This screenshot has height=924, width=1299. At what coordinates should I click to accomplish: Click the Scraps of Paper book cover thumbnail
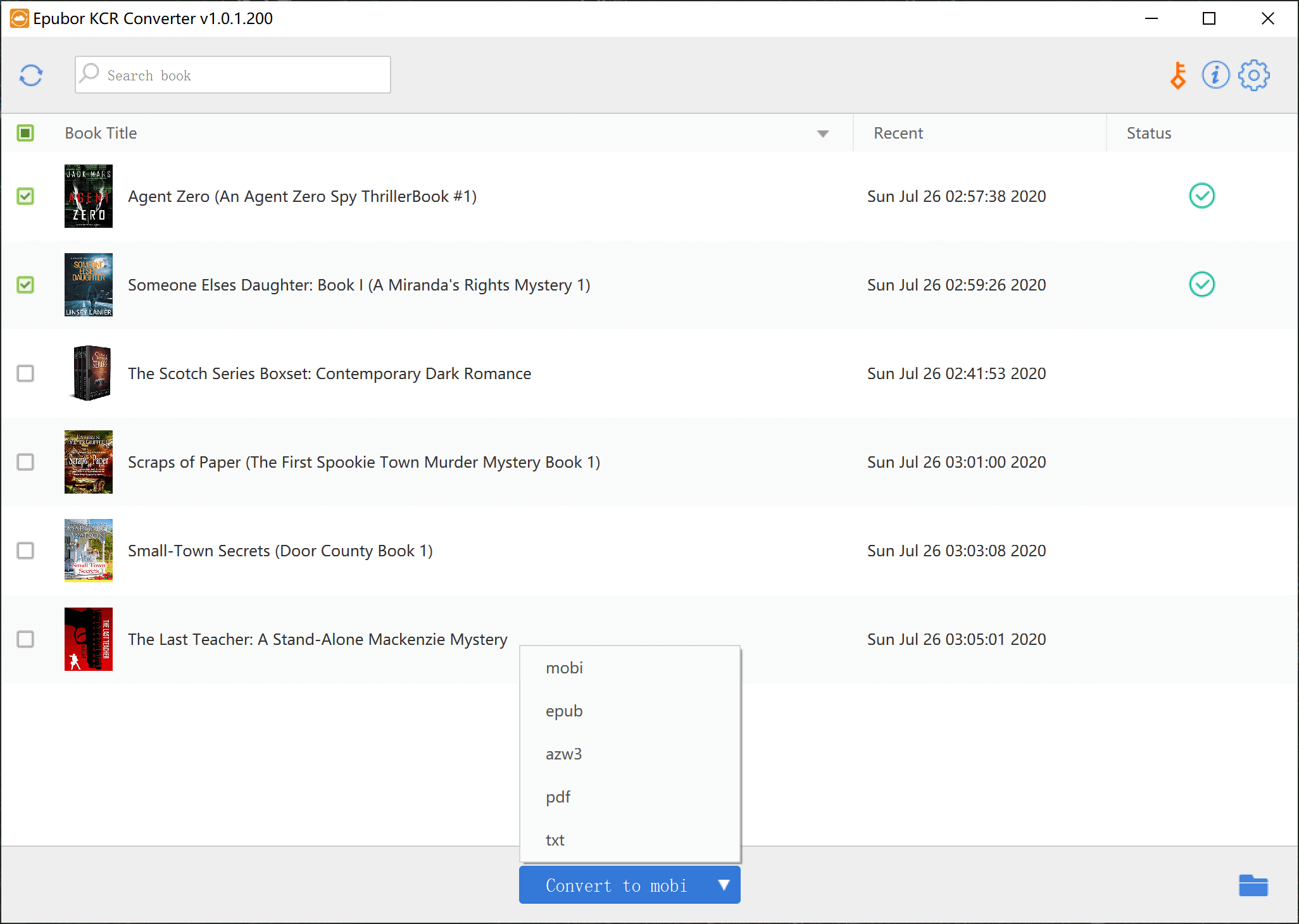pos(88,462)
